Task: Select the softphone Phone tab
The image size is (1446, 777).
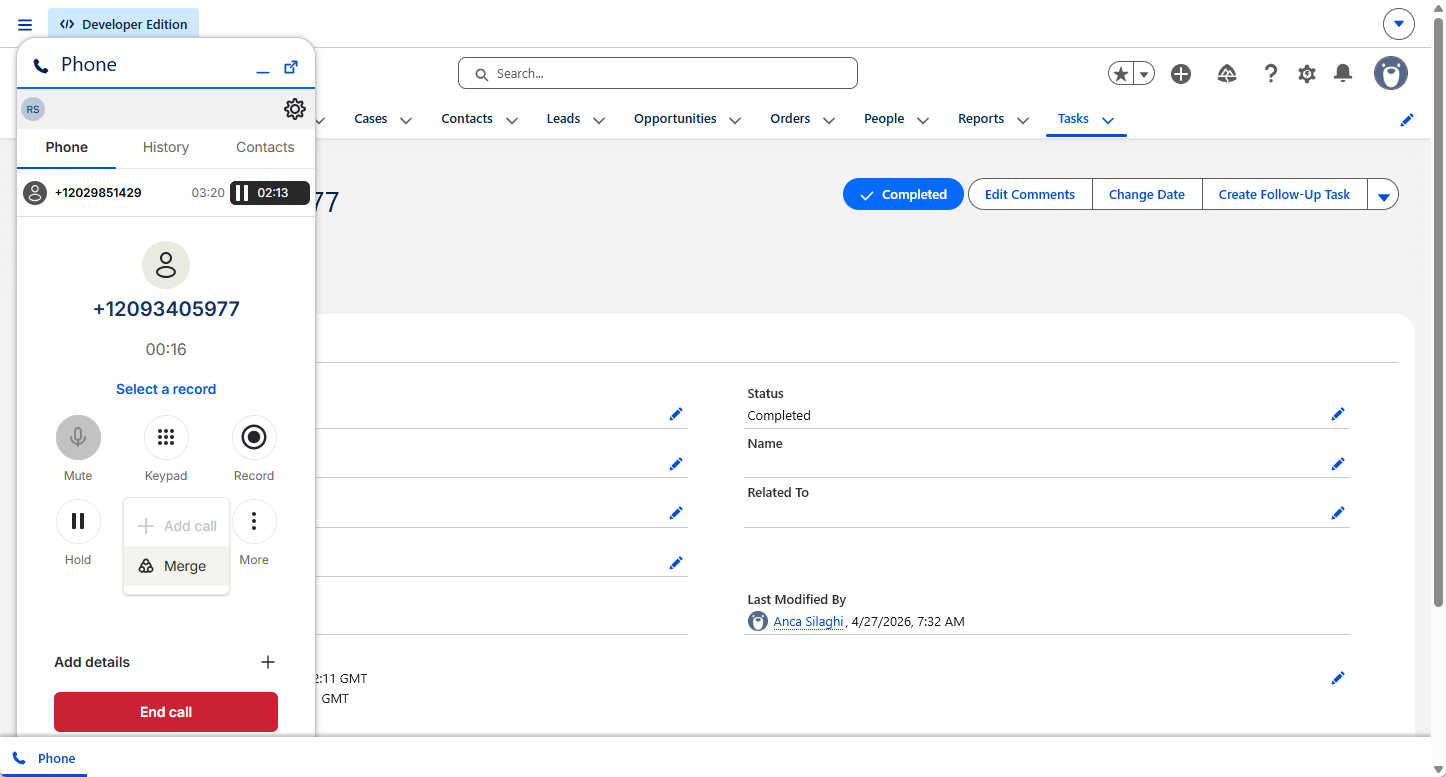Action: (x=67, y=147)
